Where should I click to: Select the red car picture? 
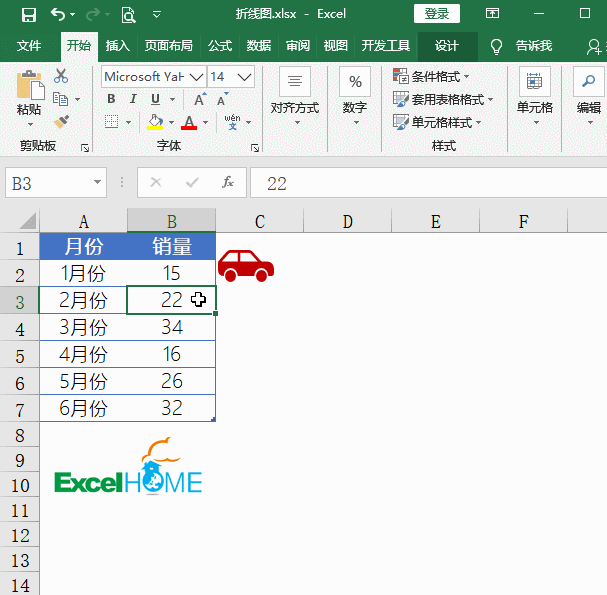tap(246, 266)
